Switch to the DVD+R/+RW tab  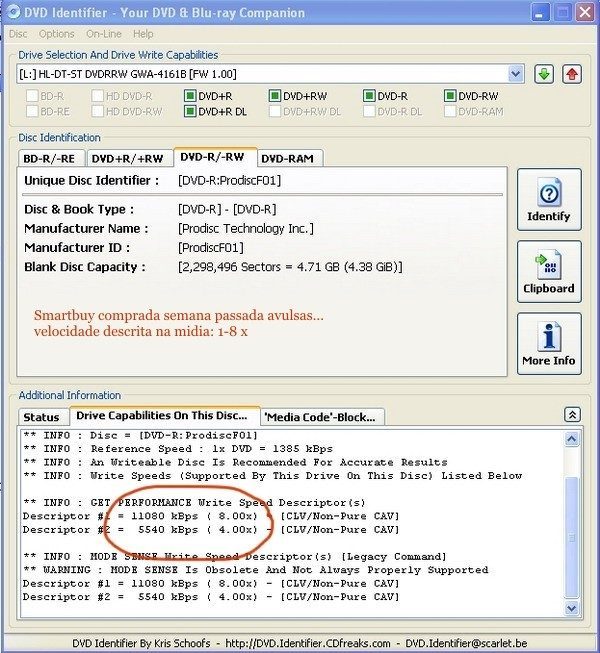(x=129, y=159)
